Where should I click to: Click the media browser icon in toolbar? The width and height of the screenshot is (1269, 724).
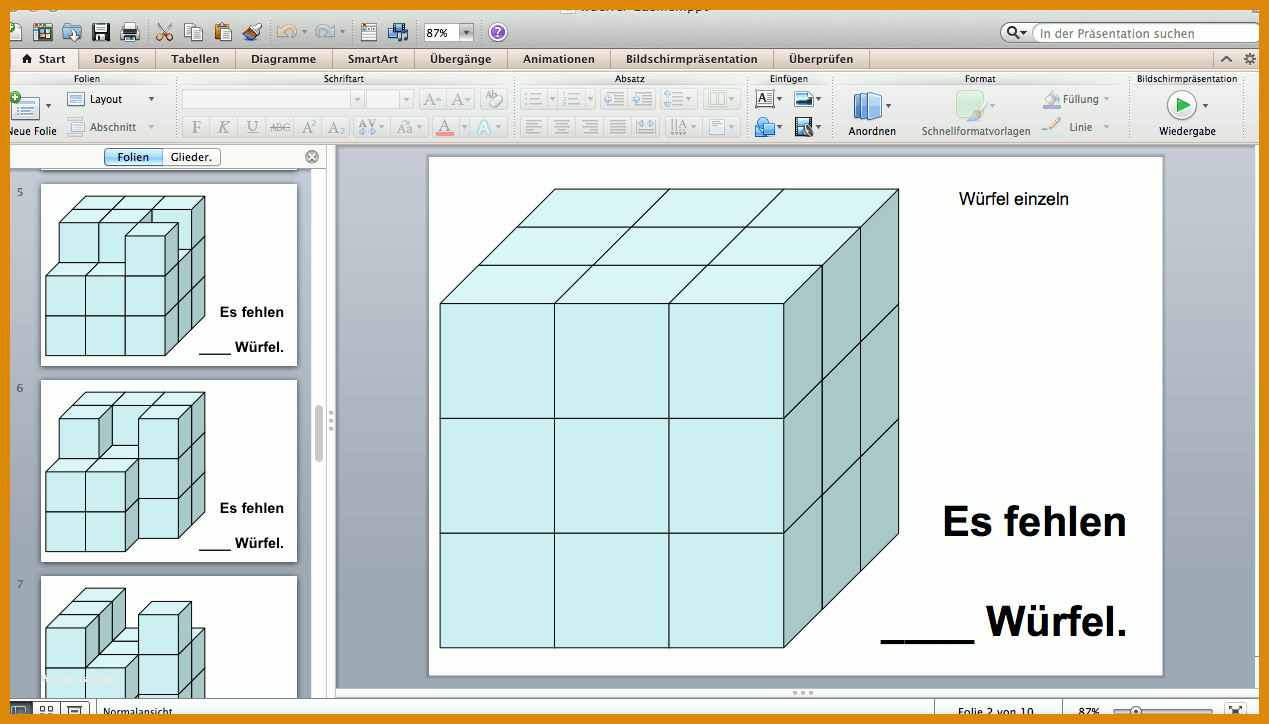[398, 32]
